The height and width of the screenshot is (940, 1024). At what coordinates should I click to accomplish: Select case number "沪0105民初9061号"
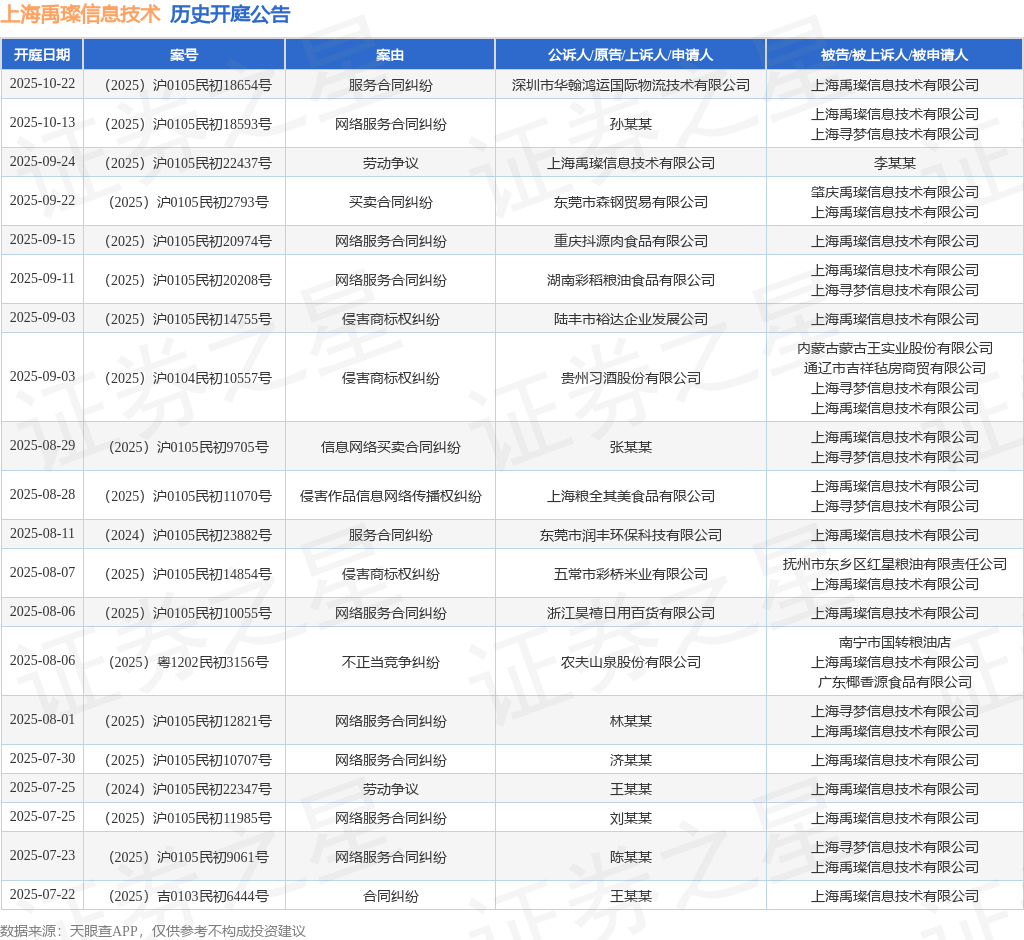213,858
